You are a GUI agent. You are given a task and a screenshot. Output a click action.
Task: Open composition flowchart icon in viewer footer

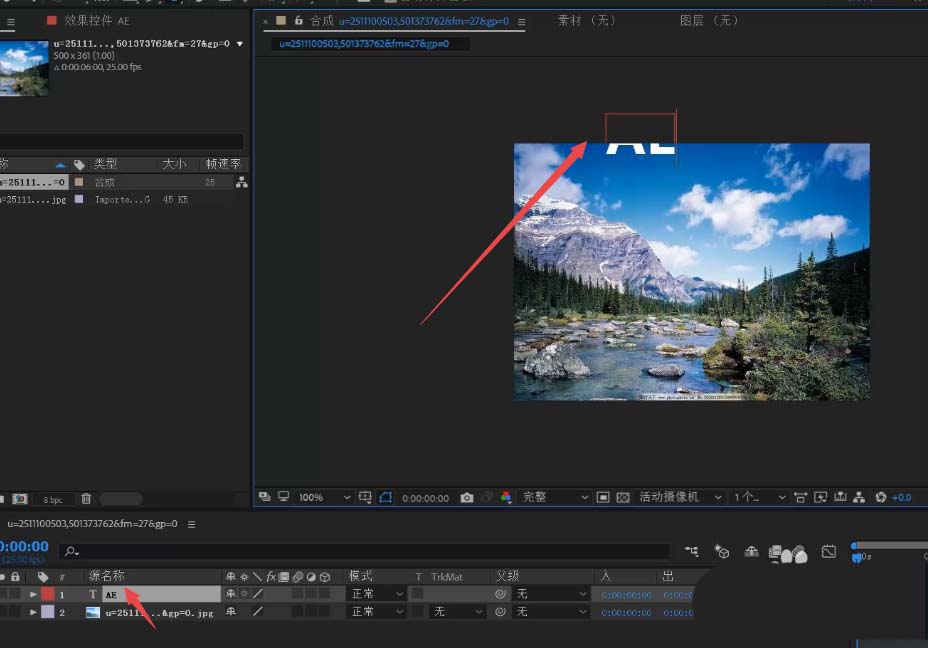coord(859,498)
